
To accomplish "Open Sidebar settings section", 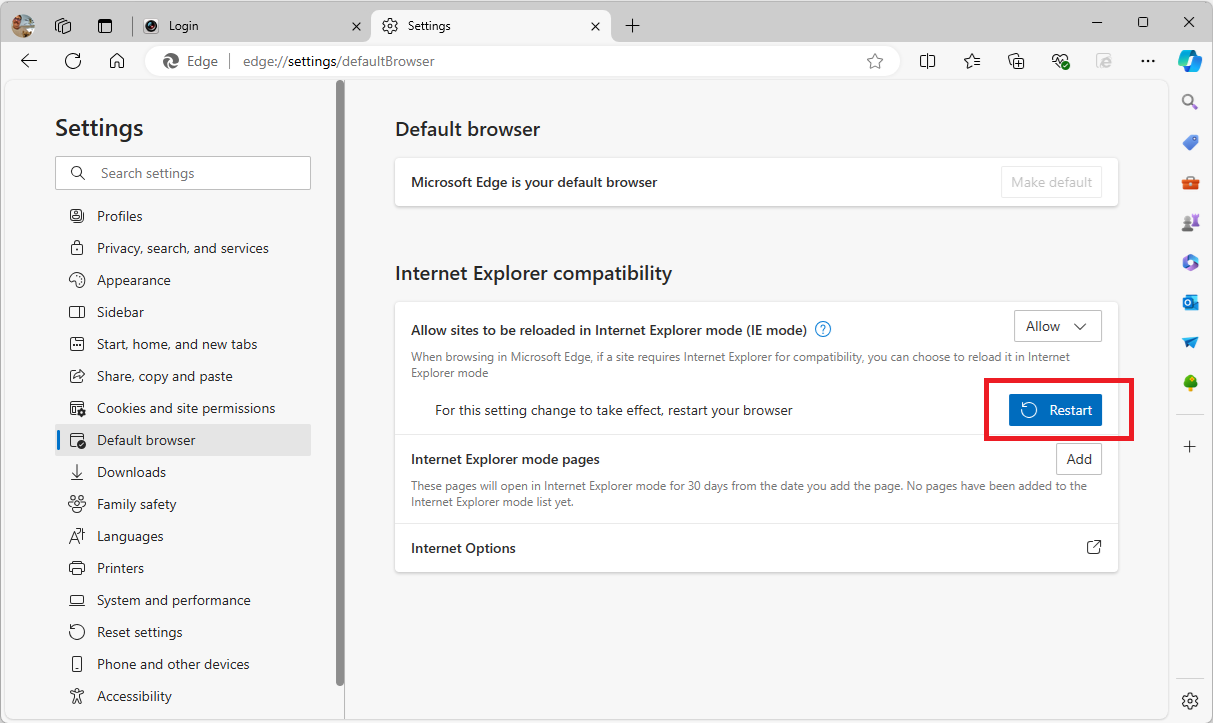I will coord(183,312).
